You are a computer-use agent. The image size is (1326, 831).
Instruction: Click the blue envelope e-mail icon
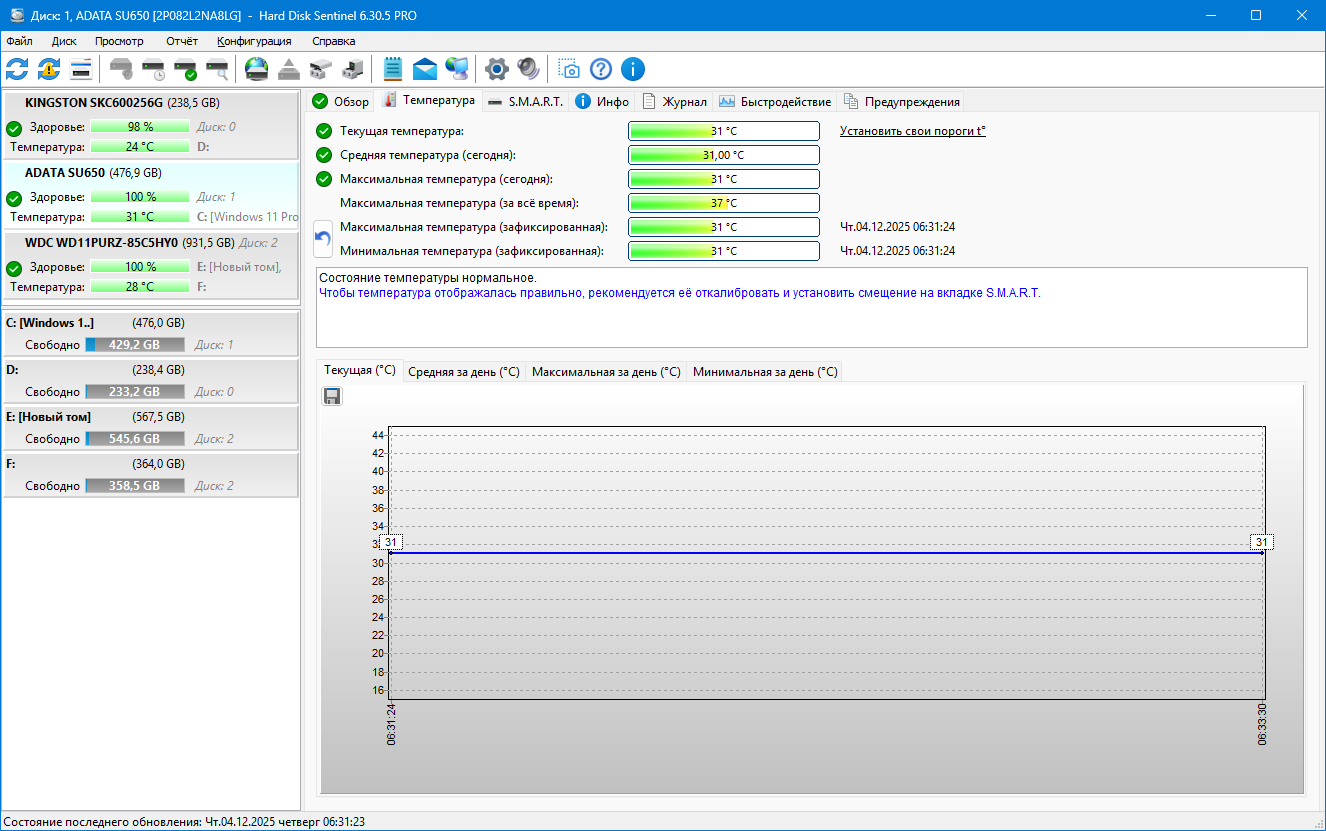pyautogui.click(x=425, y=69)
